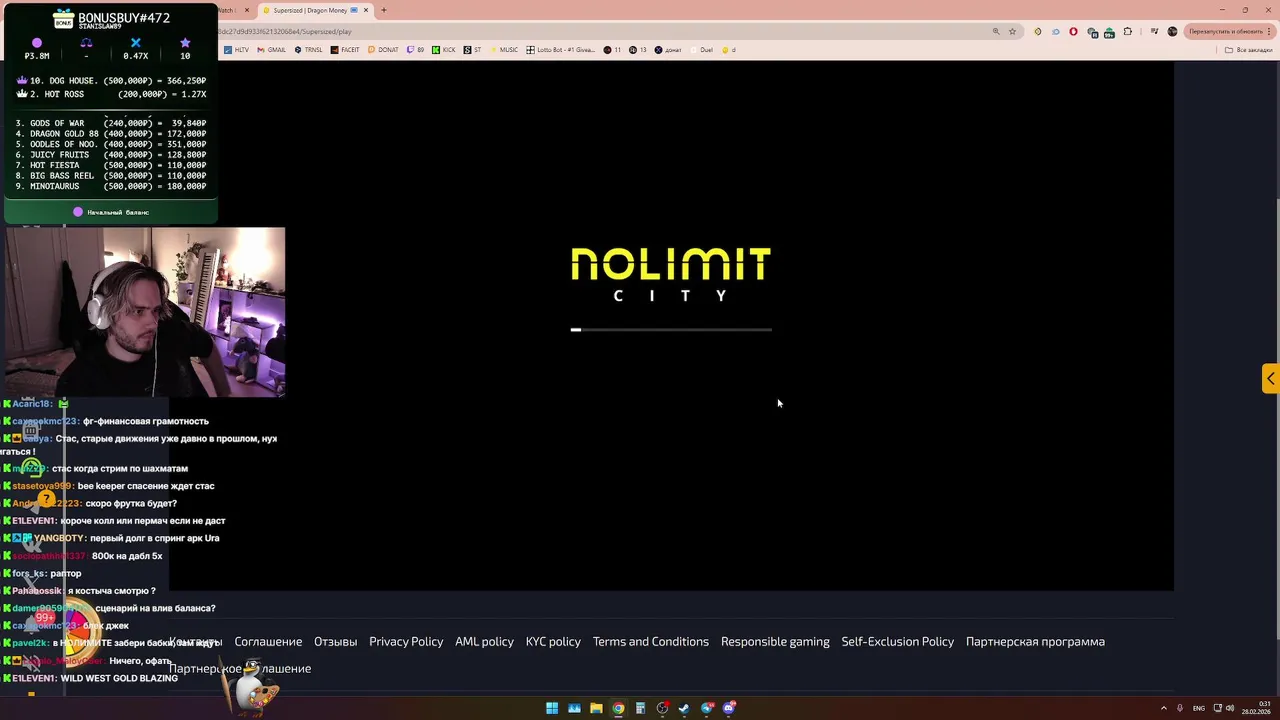Open the Chrome profile avatar
Viewport: 1280px width, 720px height.
(x=1172, y=31)
